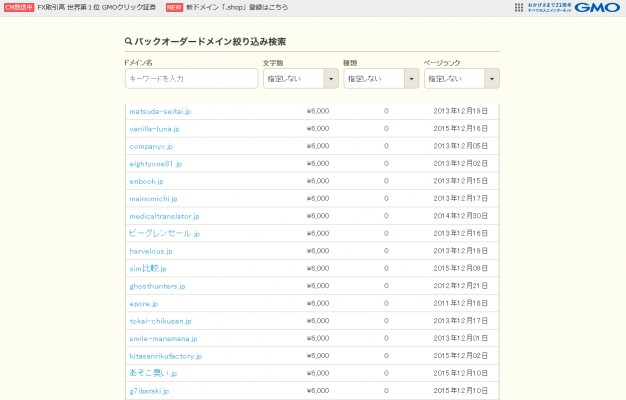Click the ¥6,000 price in enbook.jp row
The height and width of the screenshot is (400, 626).
point(318,181)
